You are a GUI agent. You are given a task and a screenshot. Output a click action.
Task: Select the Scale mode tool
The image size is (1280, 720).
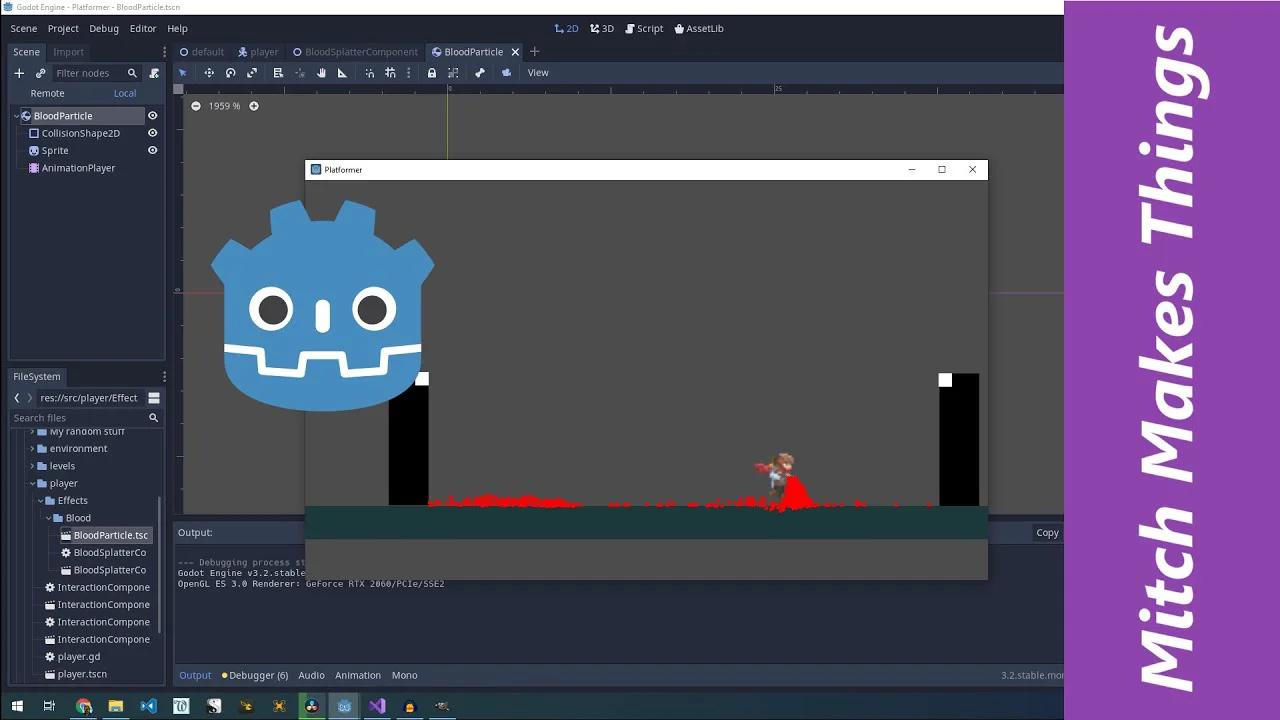pos(252,72)
